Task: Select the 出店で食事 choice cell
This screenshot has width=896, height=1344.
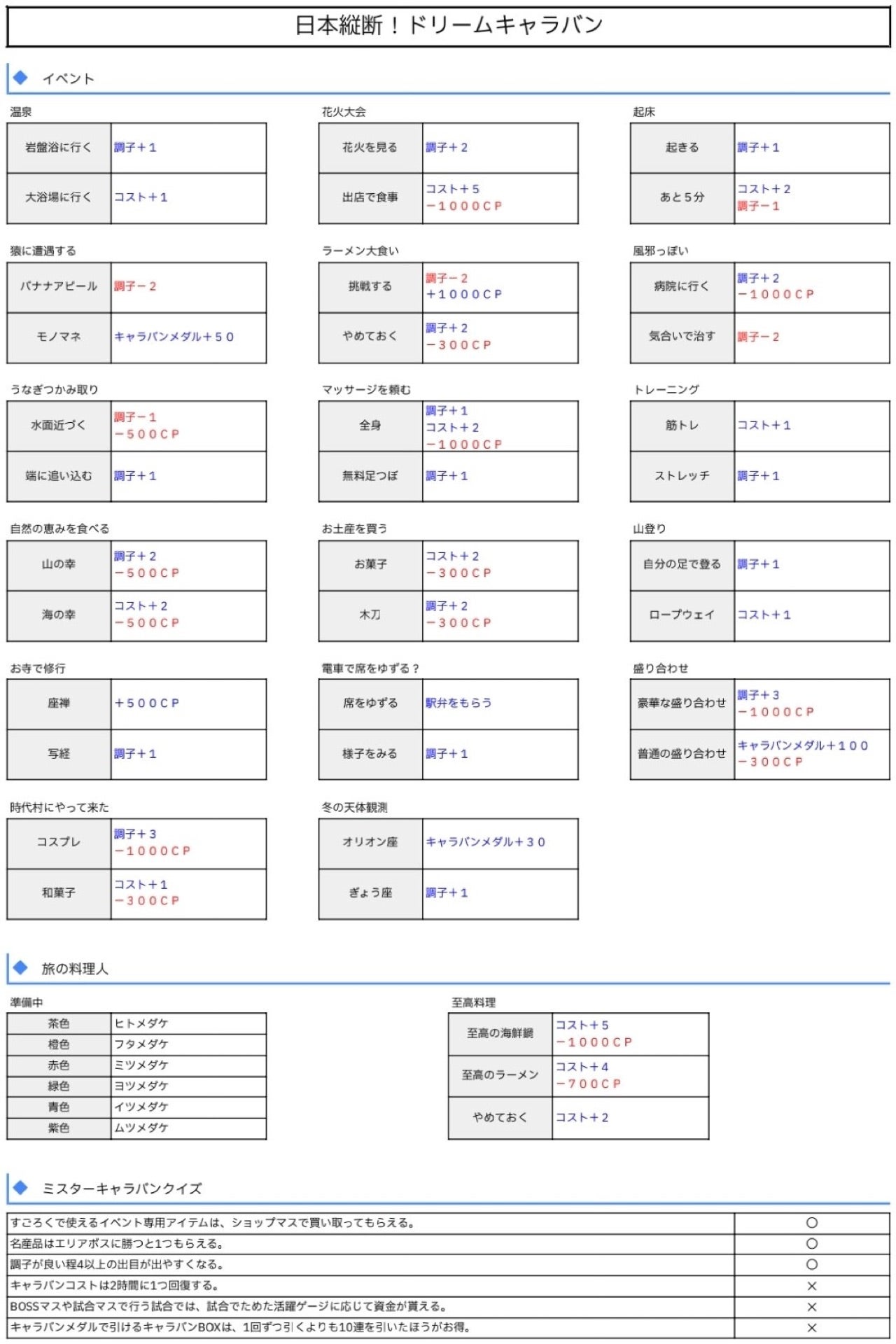Action: click(x=370, y=198)
